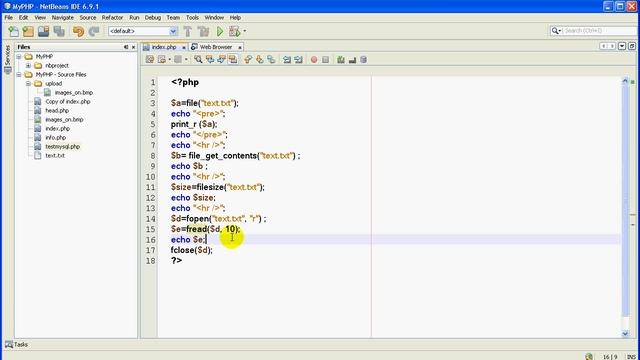
Task: Click the Shift Line Right icon
Action: (x=298, y=60)
